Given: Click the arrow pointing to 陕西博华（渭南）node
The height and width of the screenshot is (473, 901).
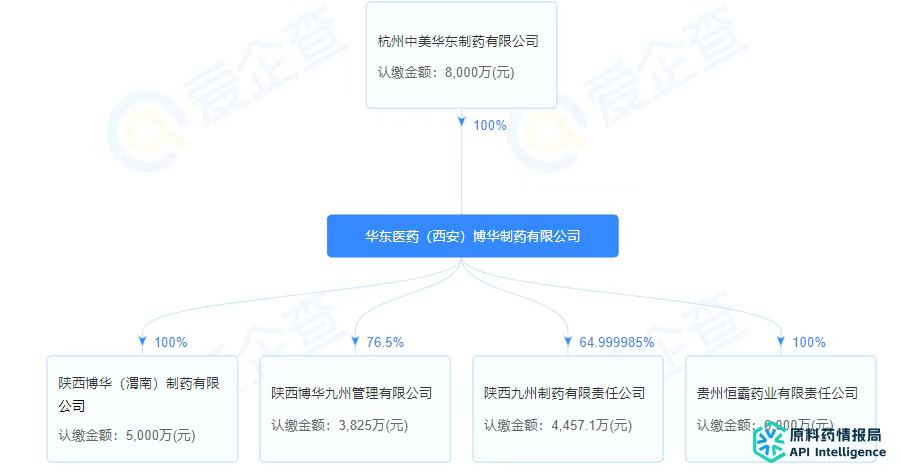Looking at the screenshot, I should click(142, 342).
